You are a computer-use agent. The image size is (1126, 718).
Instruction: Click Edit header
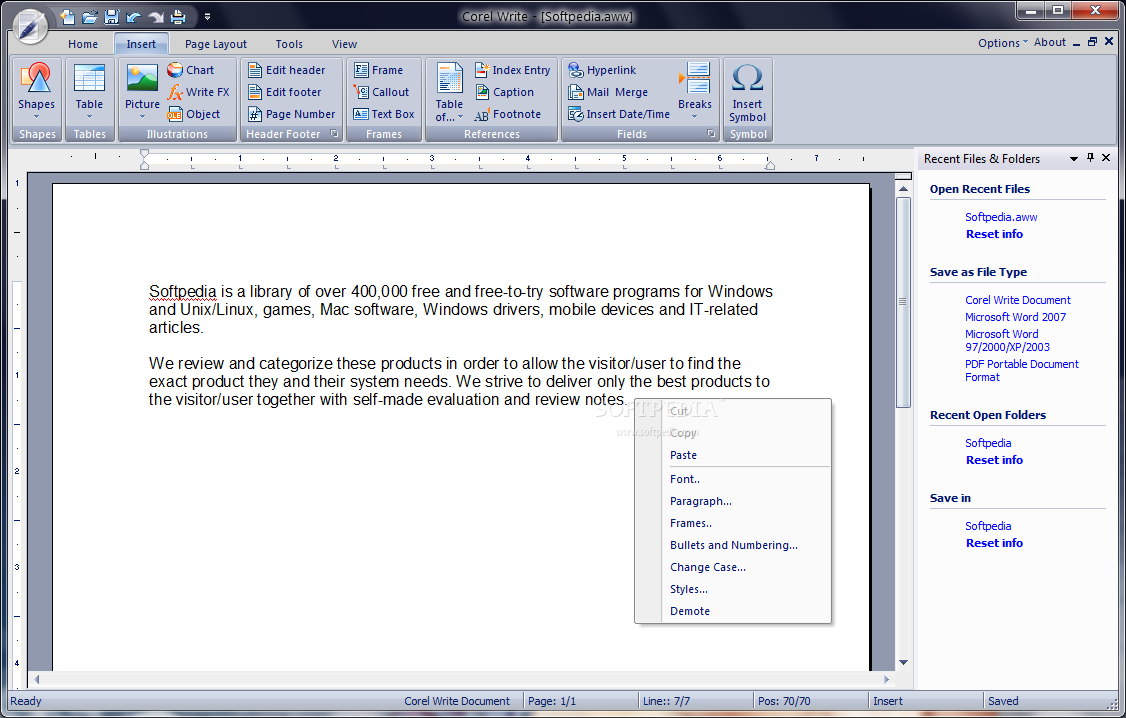click(x=287, y=70)
